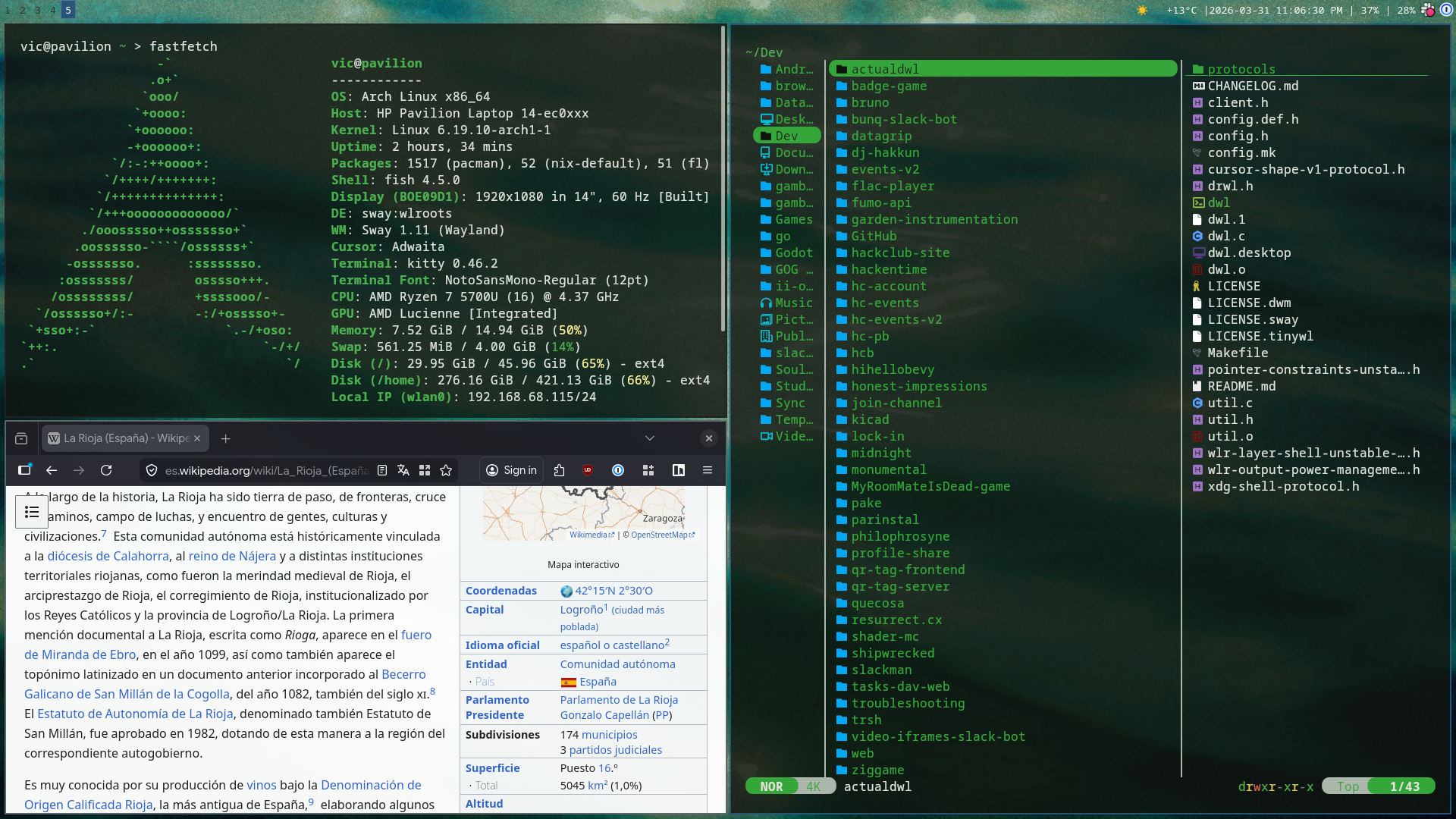Switch to workspace 4

point(53,10)
